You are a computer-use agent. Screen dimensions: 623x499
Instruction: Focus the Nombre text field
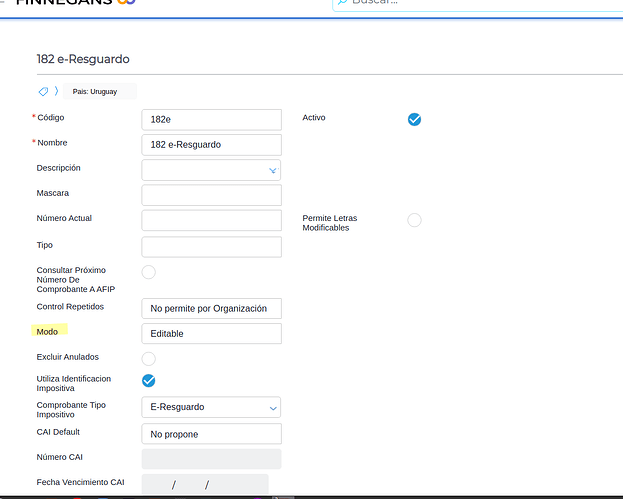pos(211,145)
